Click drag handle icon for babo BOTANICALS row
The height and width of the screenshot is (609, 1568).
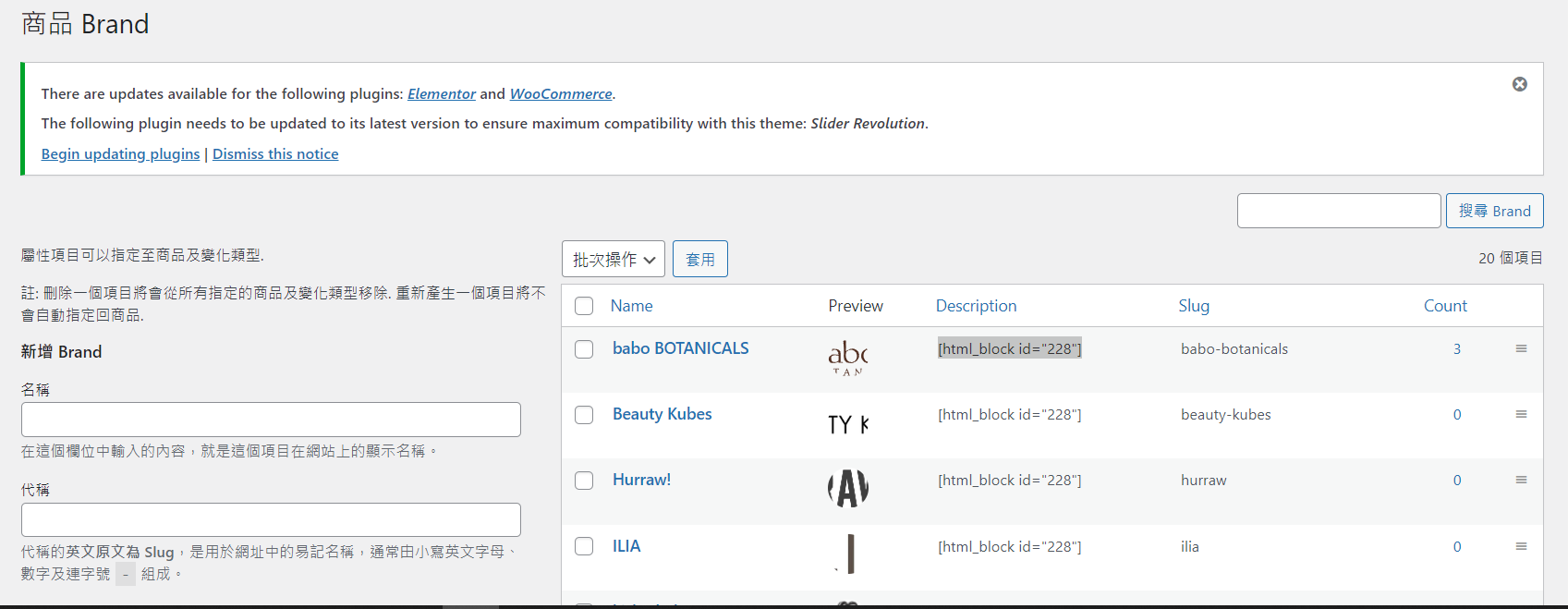pyautogui.click(x=1521, y=348)
